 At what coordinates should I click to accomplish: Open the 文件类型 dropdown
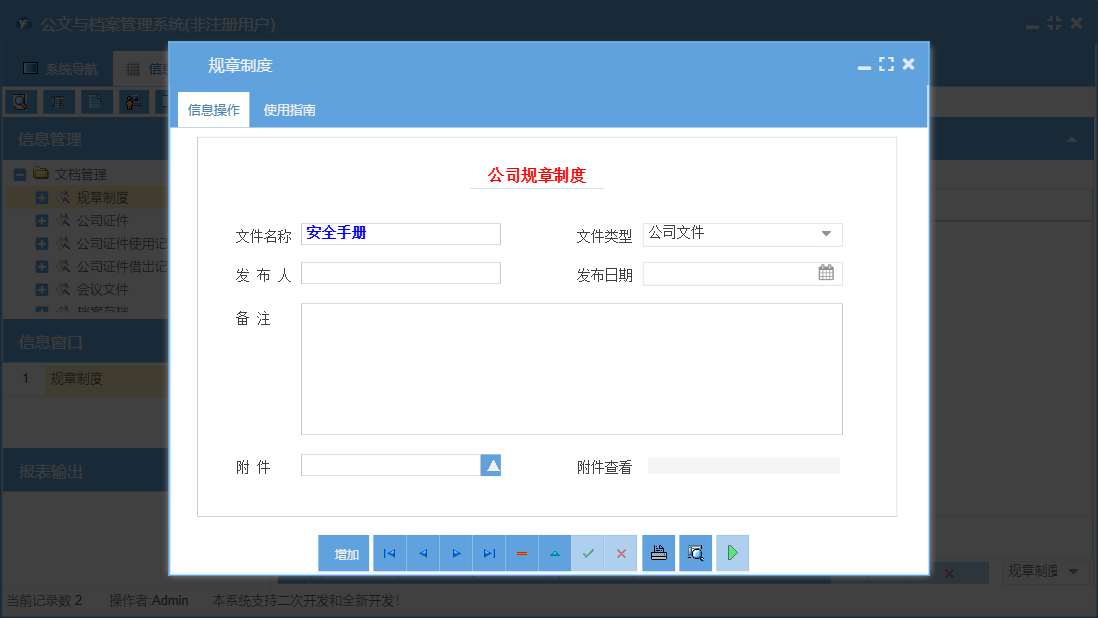828,233
